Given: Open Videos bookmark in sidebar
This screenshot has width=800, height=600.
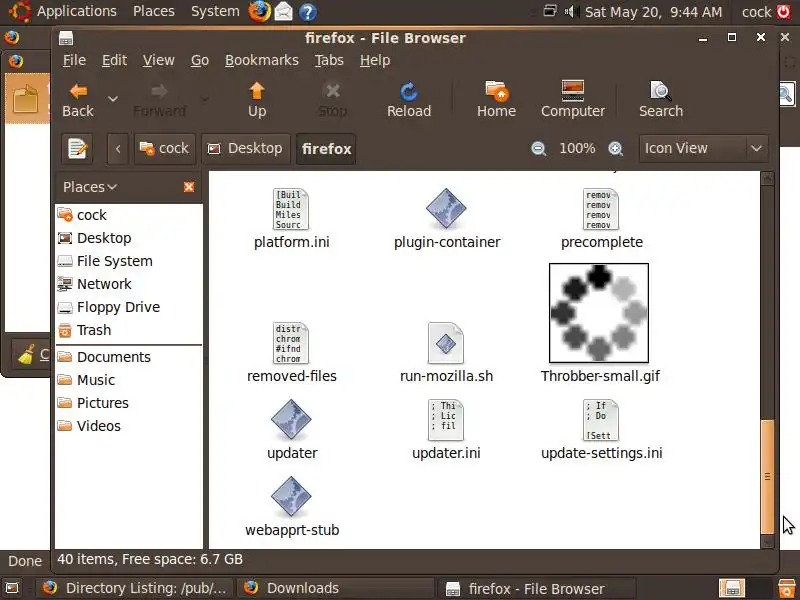Looking at the screenshot, I should (x=129, y=426).
